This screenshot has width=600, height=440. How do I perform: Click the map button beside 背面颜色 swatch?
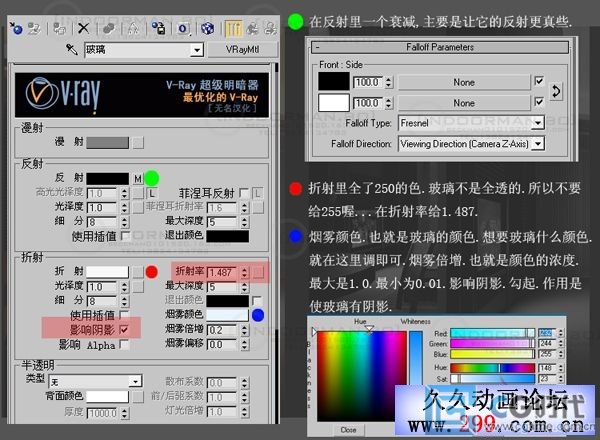point(138,397)
